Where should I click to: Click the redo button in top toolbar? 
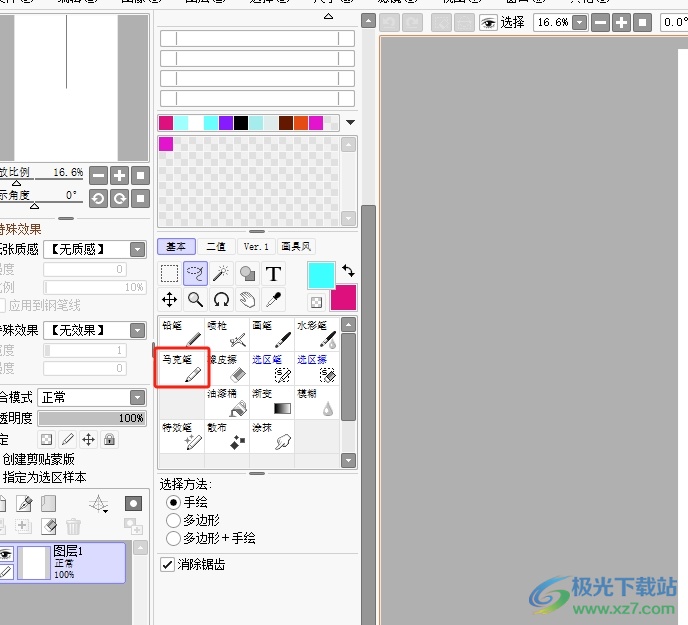point(412,22)
